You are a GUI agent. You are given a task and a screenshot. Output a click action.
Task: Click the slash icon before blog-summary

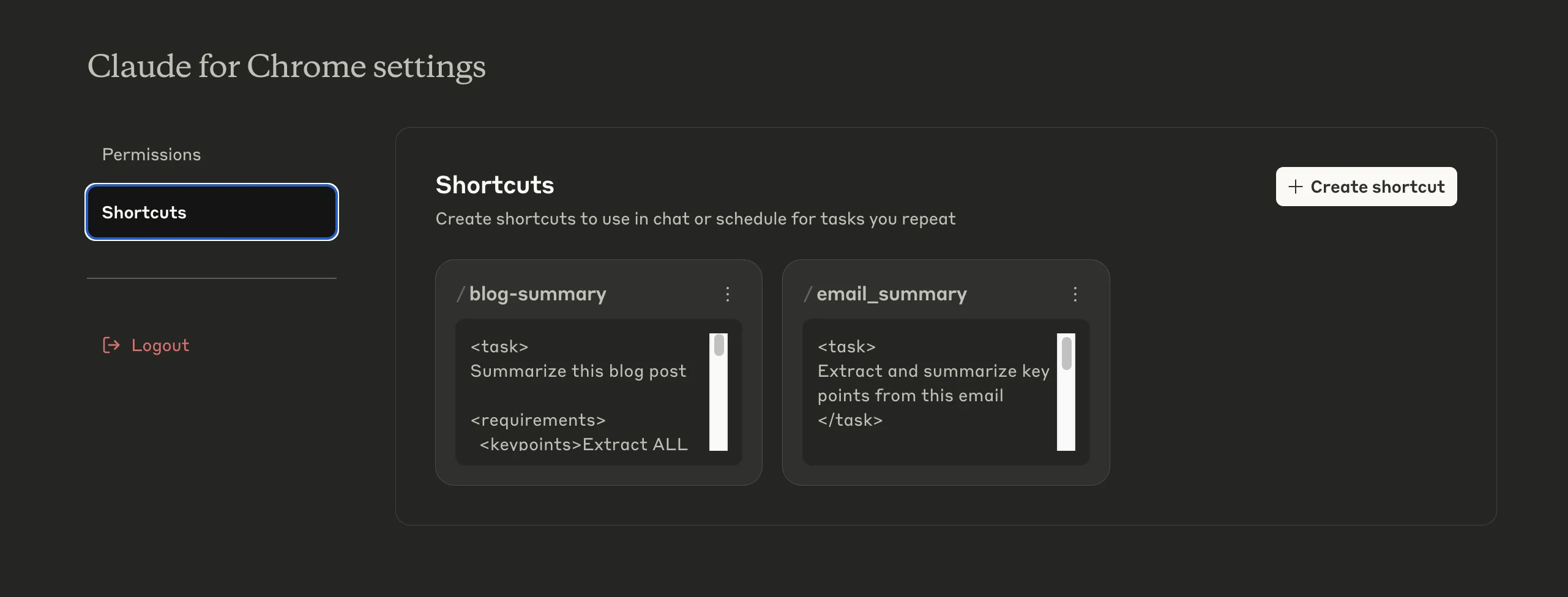461,294
